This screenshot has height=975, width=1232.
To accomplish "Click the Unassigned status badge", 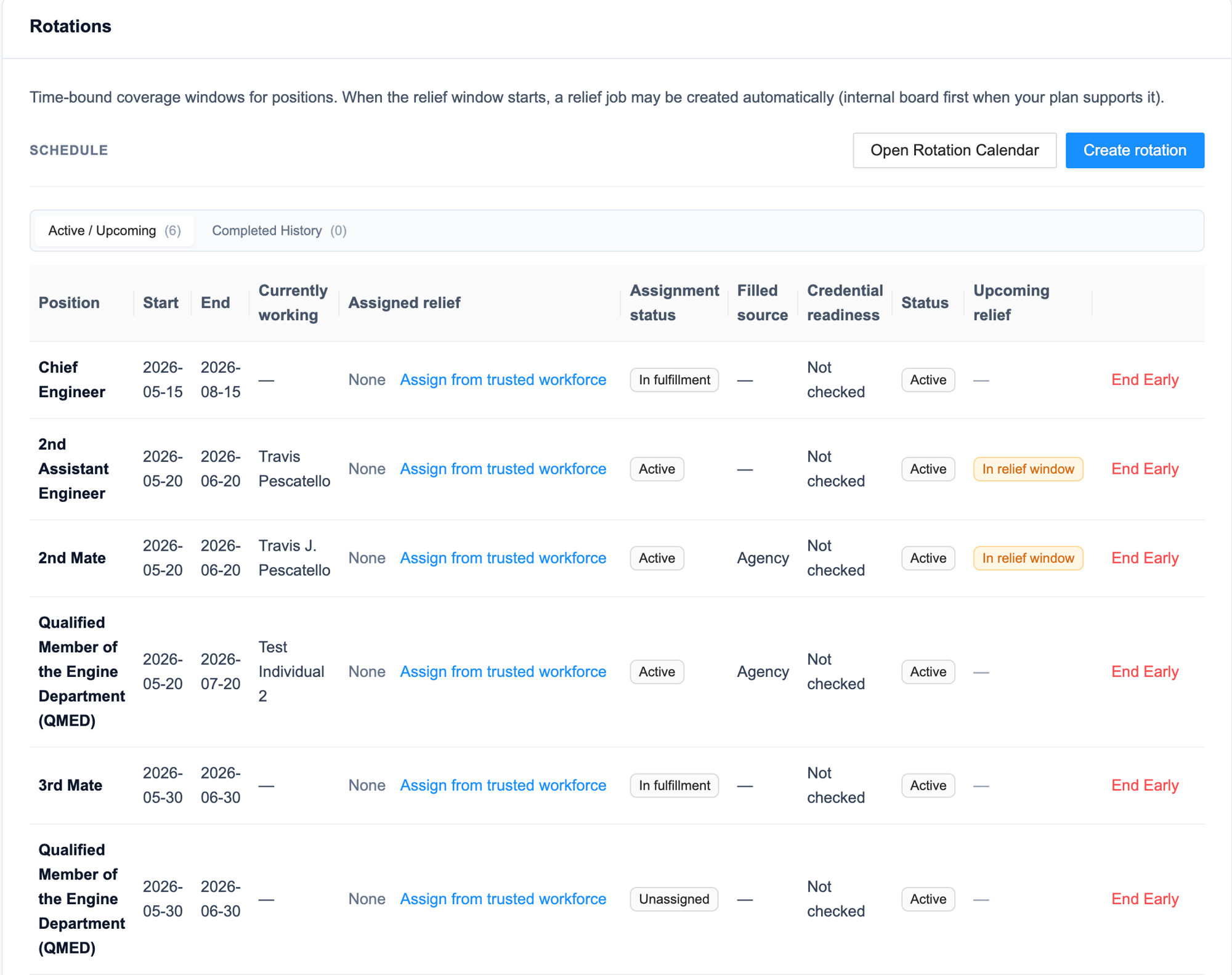I will point(674,899).
